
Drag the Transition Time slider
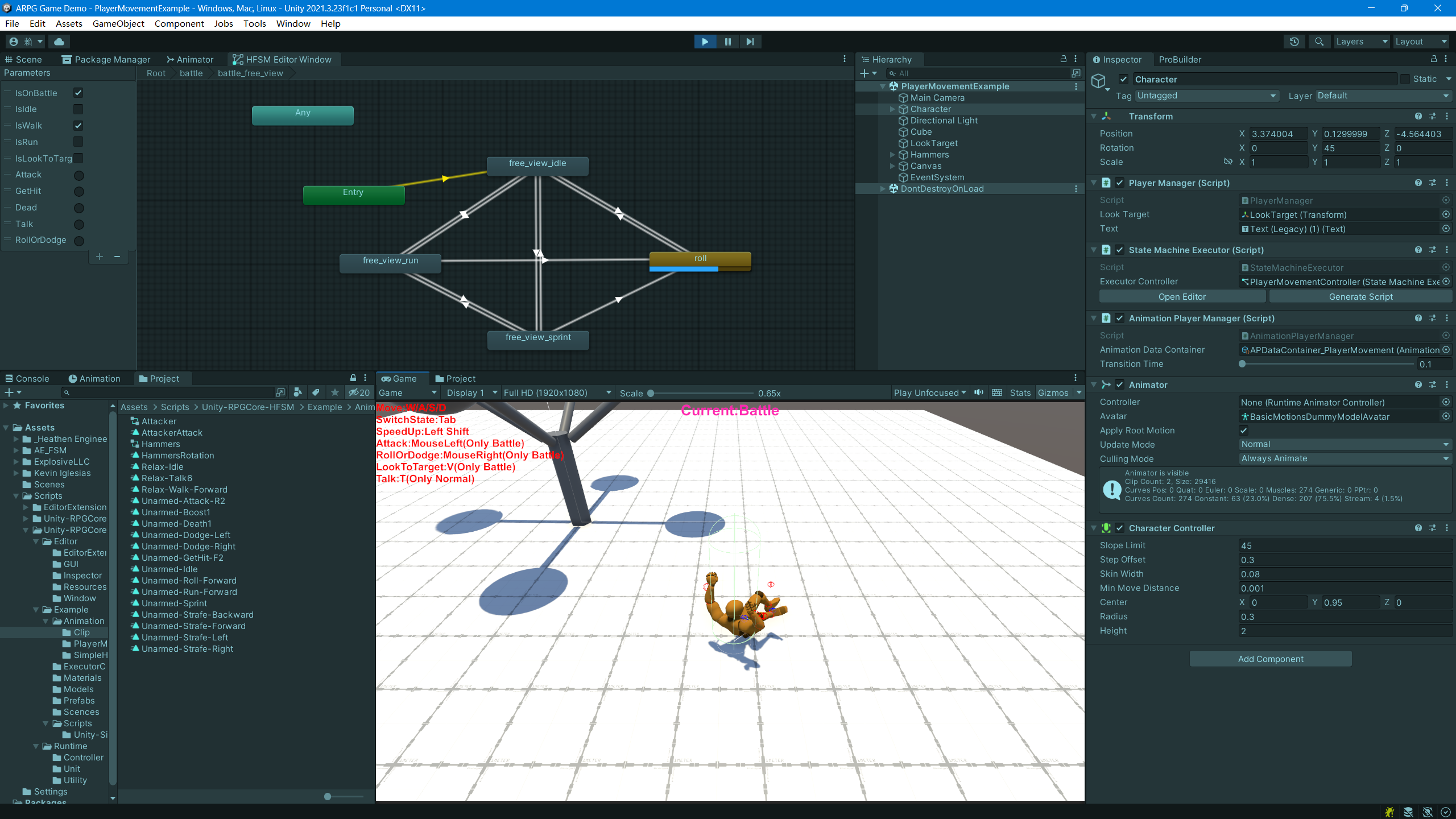click(1243, 364)
